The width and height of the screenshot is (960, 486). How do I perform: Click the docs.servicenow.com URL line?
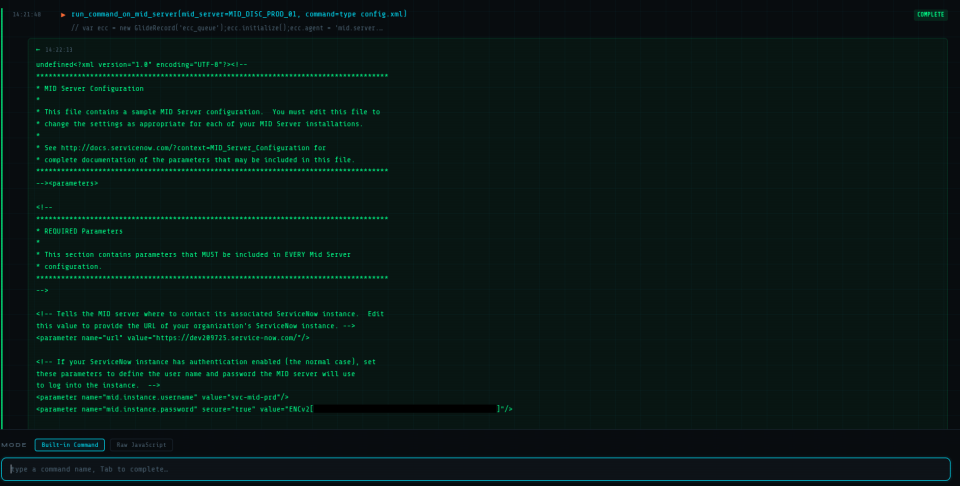[x=181, y=148]
